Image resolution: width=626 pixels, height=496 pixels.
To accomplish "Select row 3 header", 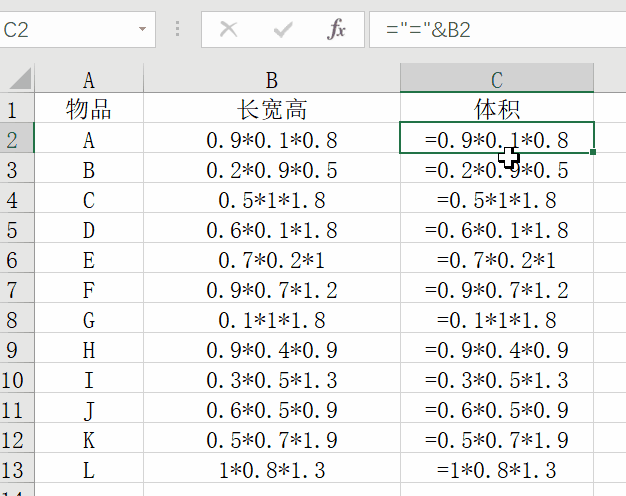I will point(17,168).
